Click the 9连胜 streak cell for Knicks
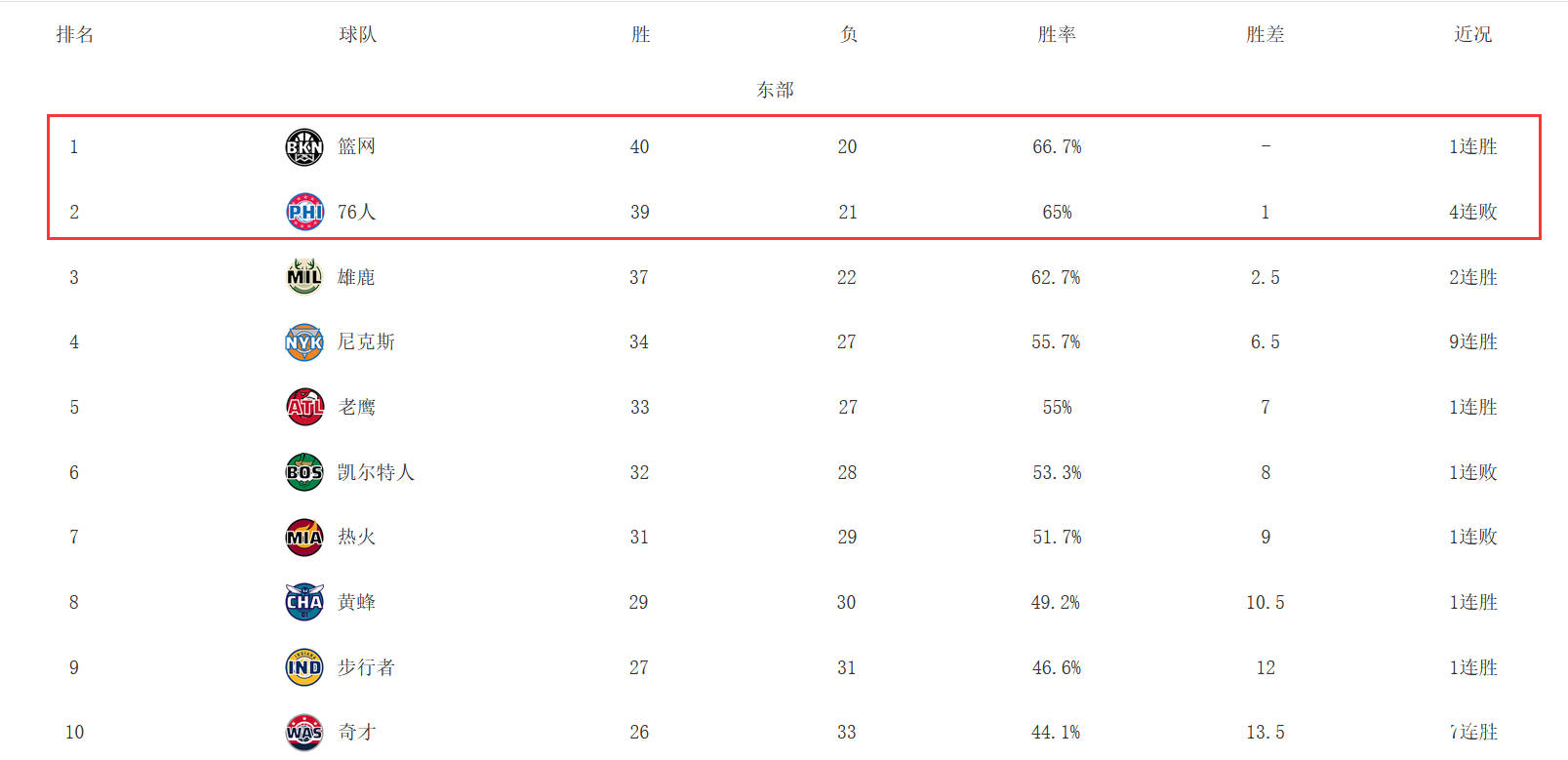1568x760 pixels. [1473, 341]
